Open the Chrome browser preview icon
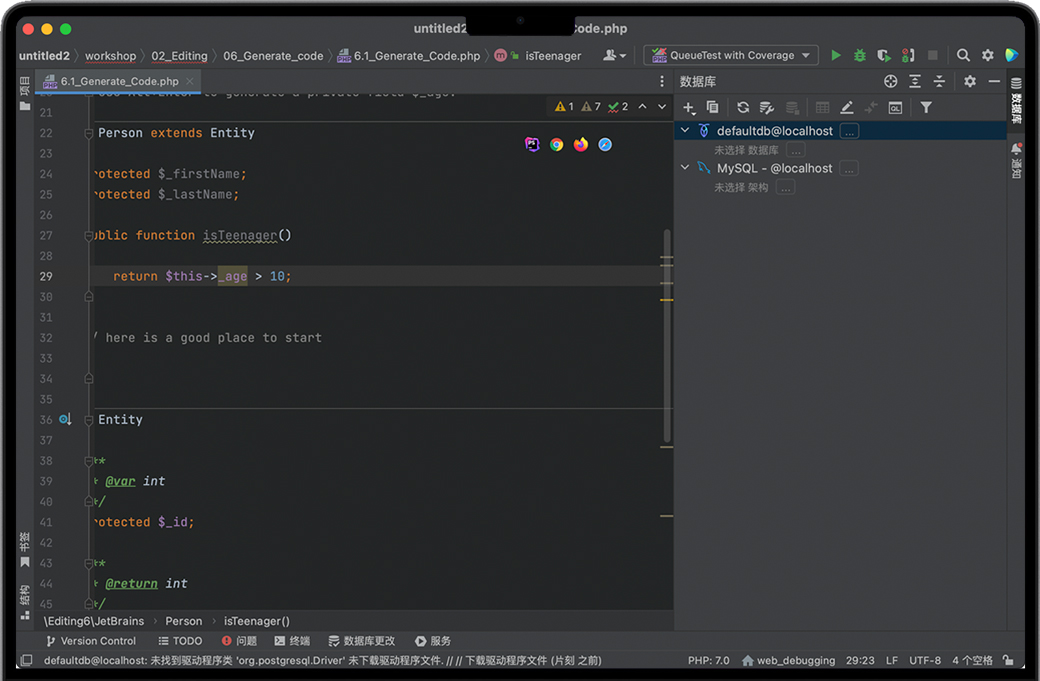Viewport: 1040px width, 681px height. click(557, 145)
